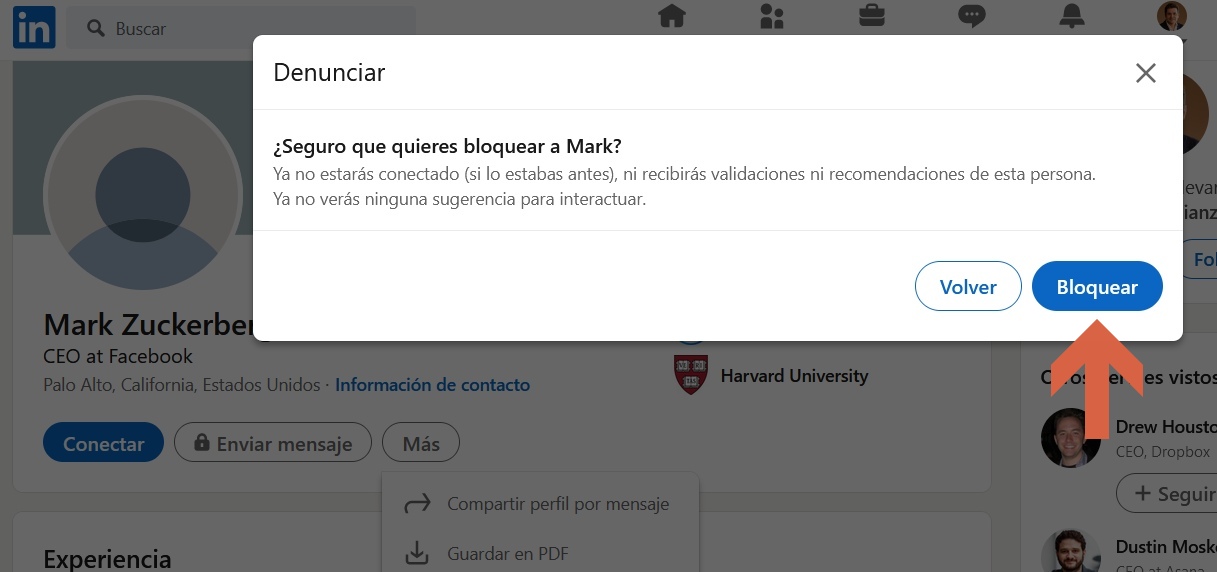Open the LinkedIn home logo
This screenshot has width=1217, height=572.
coord(33,27)
